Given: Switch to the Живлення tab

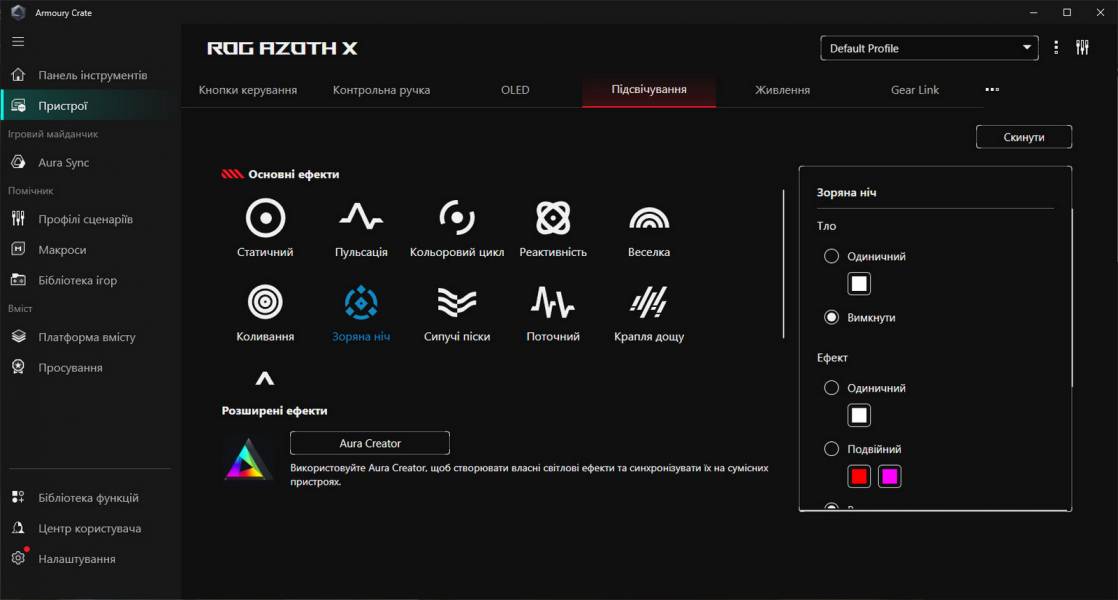Looking at the screenshot, I should coord(782,89).
